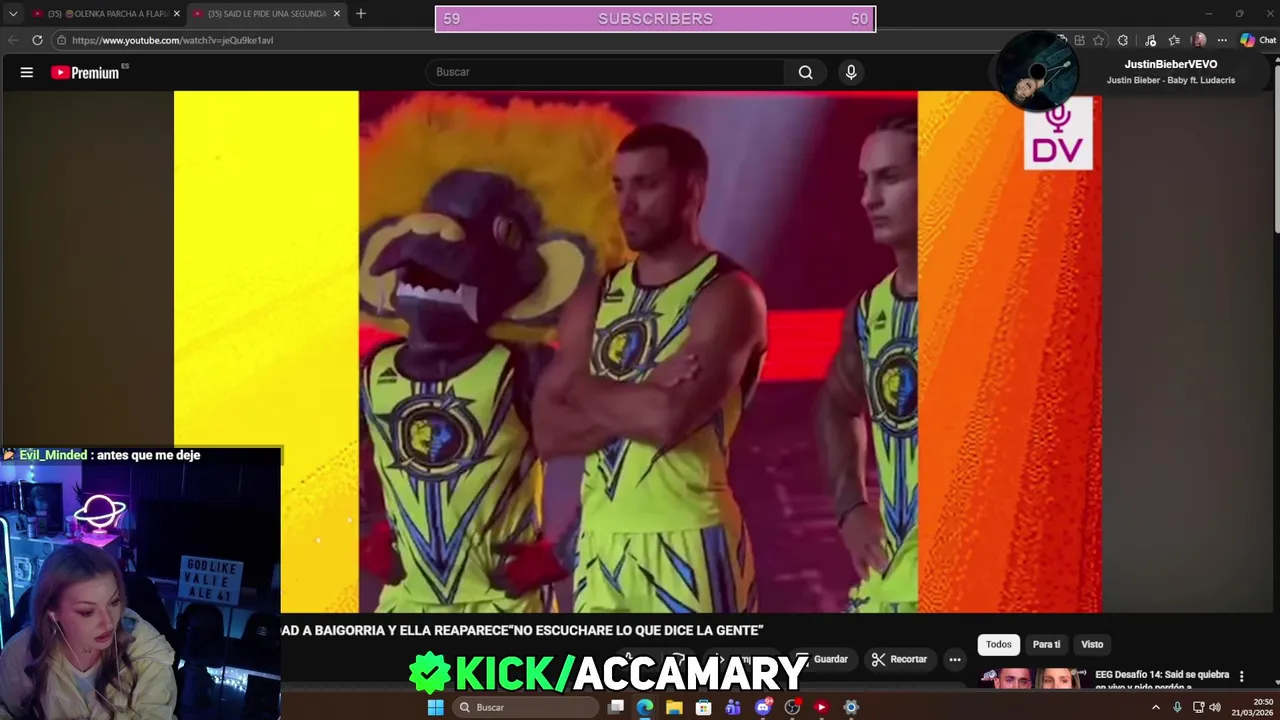This screenshot has width=1280, height=720.
Task: Open Microsoft Teams from the taskbar
Action: (x=733, y=707)
